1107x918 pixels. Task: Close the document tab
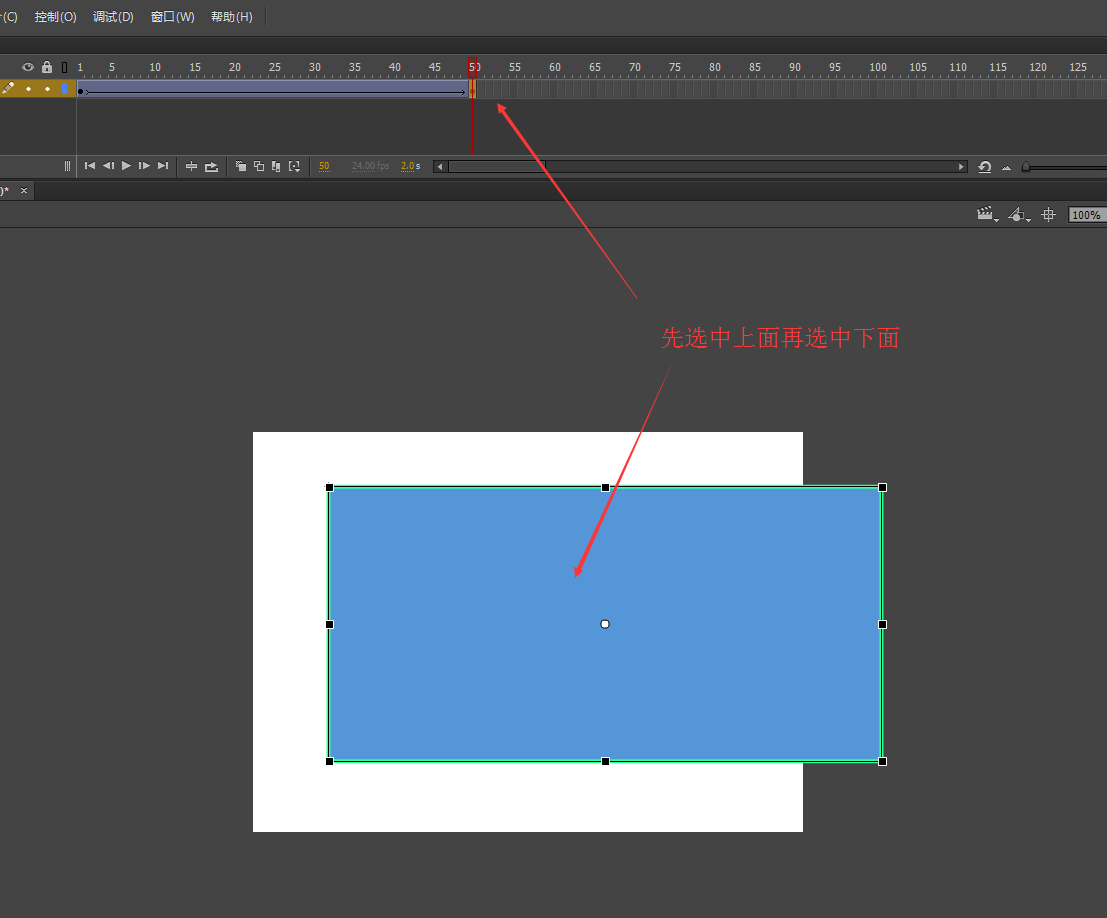pos(24,191)
